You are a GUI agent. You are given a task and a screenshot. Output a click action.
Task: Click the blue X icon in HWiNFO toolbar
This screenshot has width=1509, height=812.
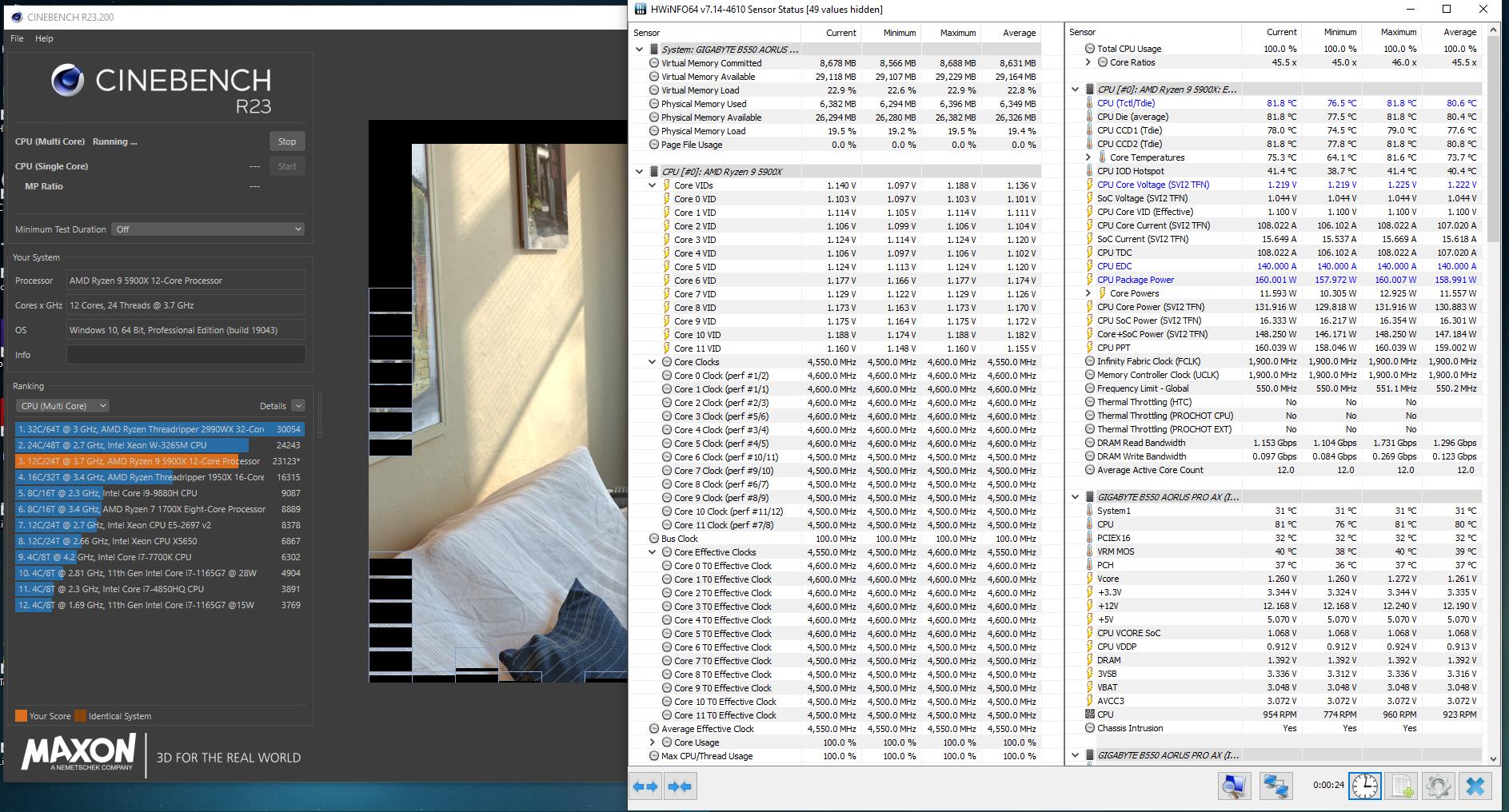[1475, 786]
